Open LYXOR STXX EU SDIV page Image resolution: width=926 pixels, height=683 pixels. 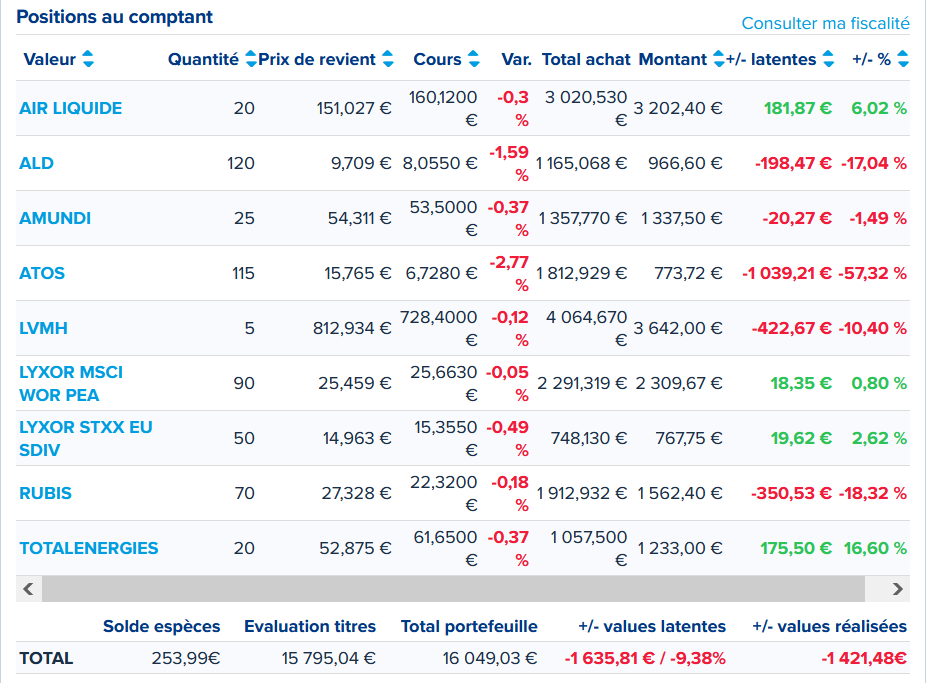pos(86,438)
